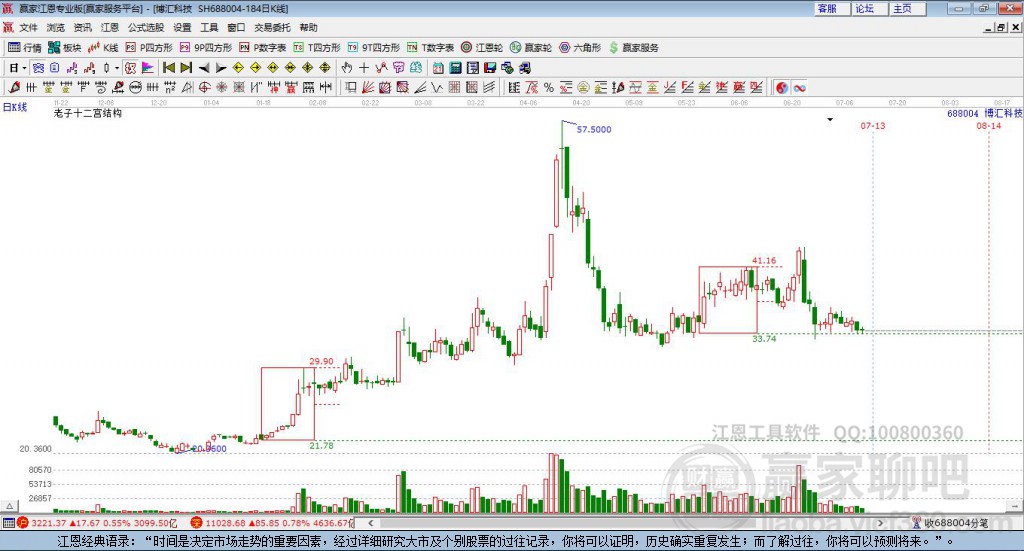The height and width of the screenshot is (551, 1024).
Task: Open the 9P四方形 tool
Action: [206, 48]
